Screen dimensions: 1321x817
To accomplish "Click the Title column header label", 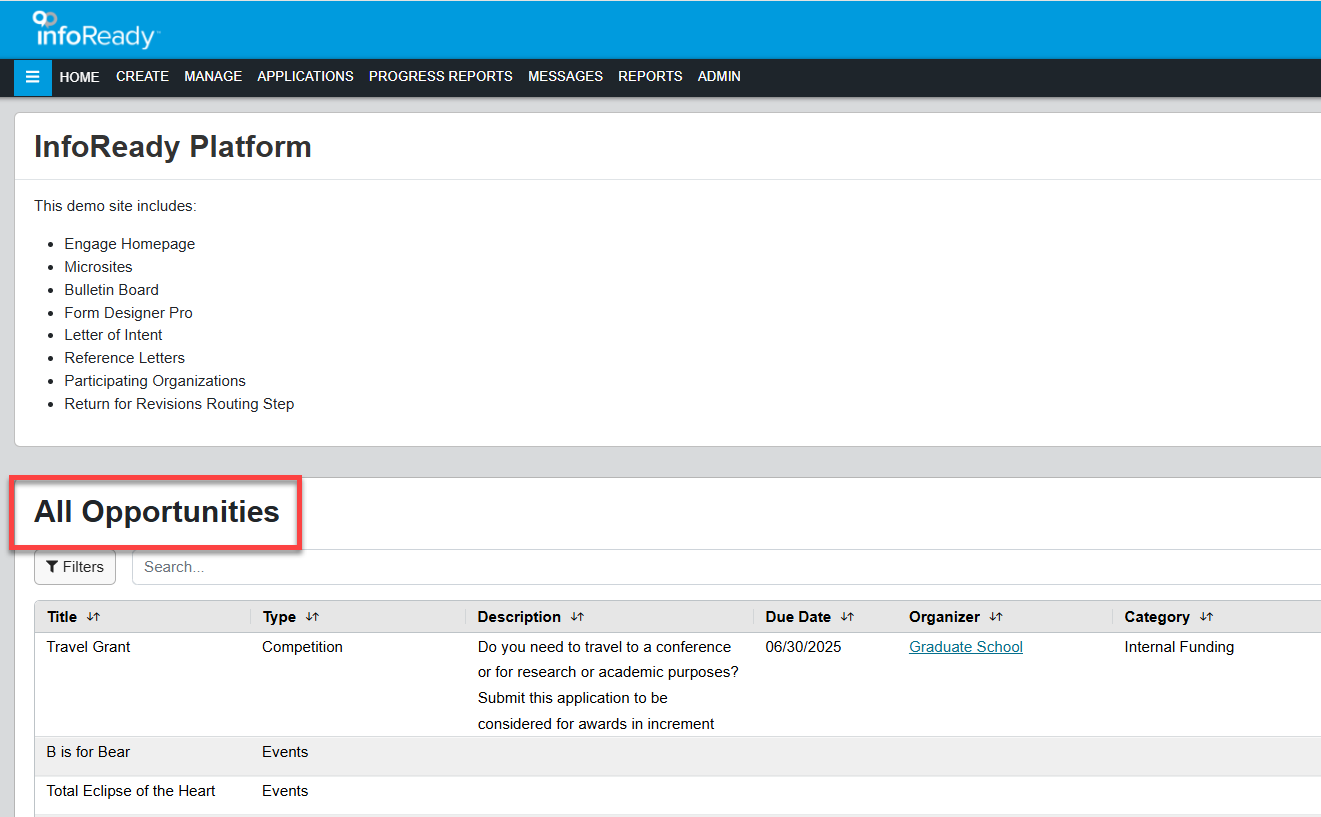I will (62, 617).
